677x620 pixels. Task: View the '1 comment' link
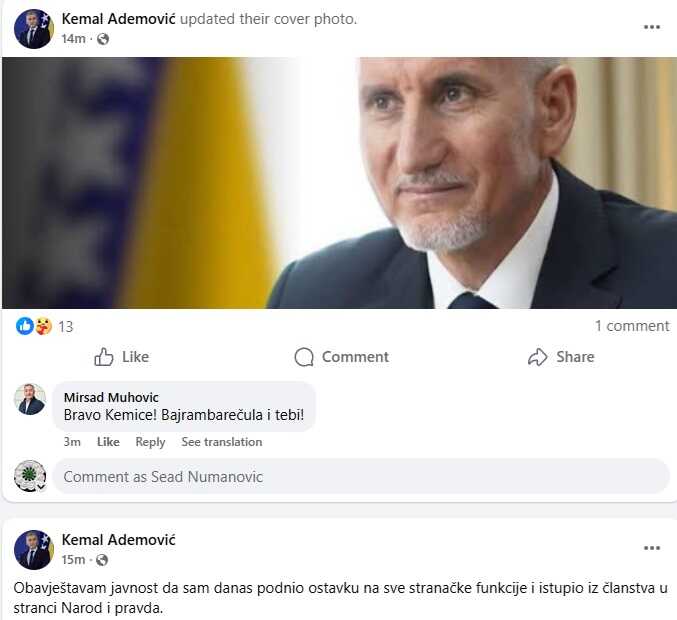coord(632,326)
